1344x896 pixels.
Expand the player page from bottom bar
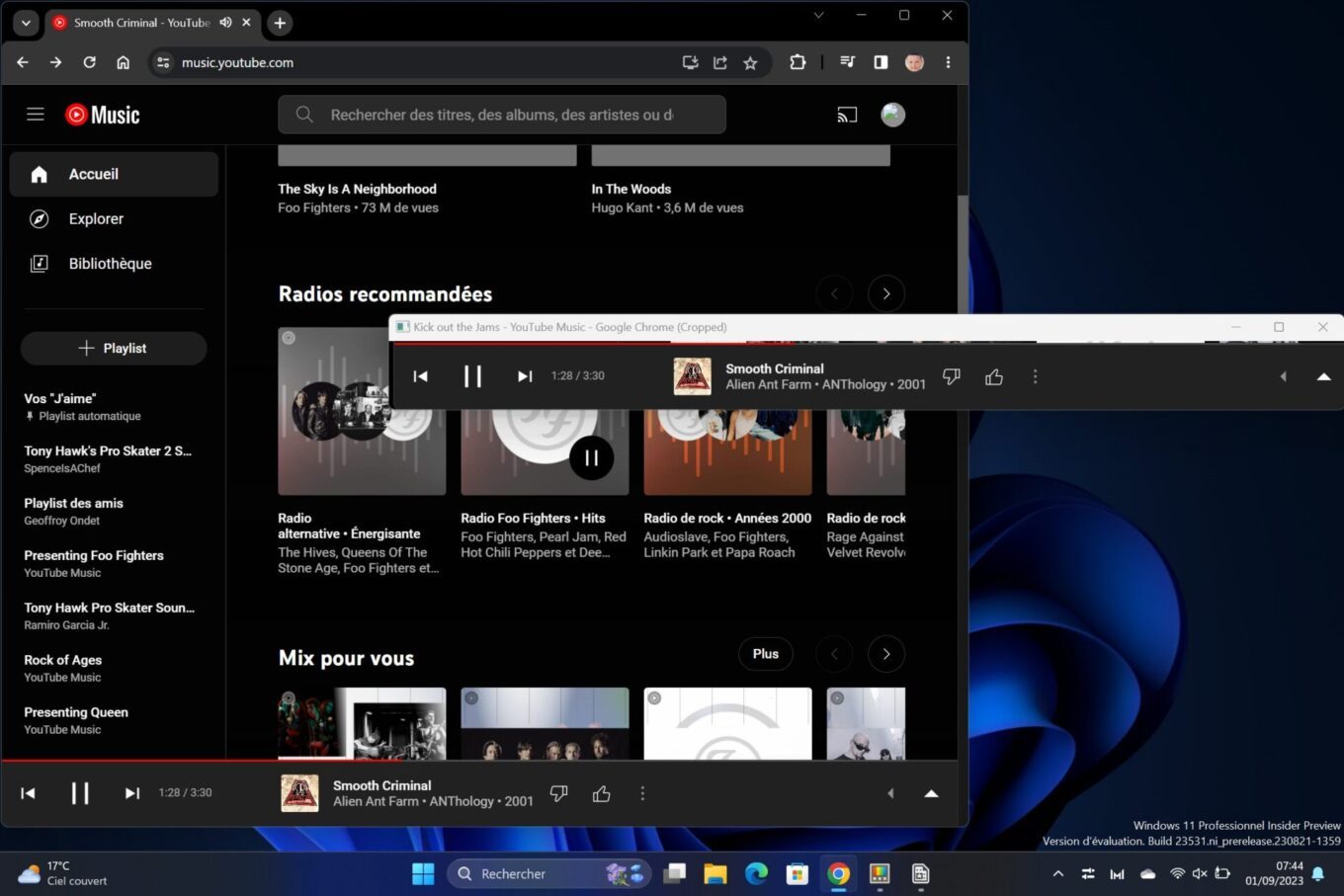tap(931, 793)
